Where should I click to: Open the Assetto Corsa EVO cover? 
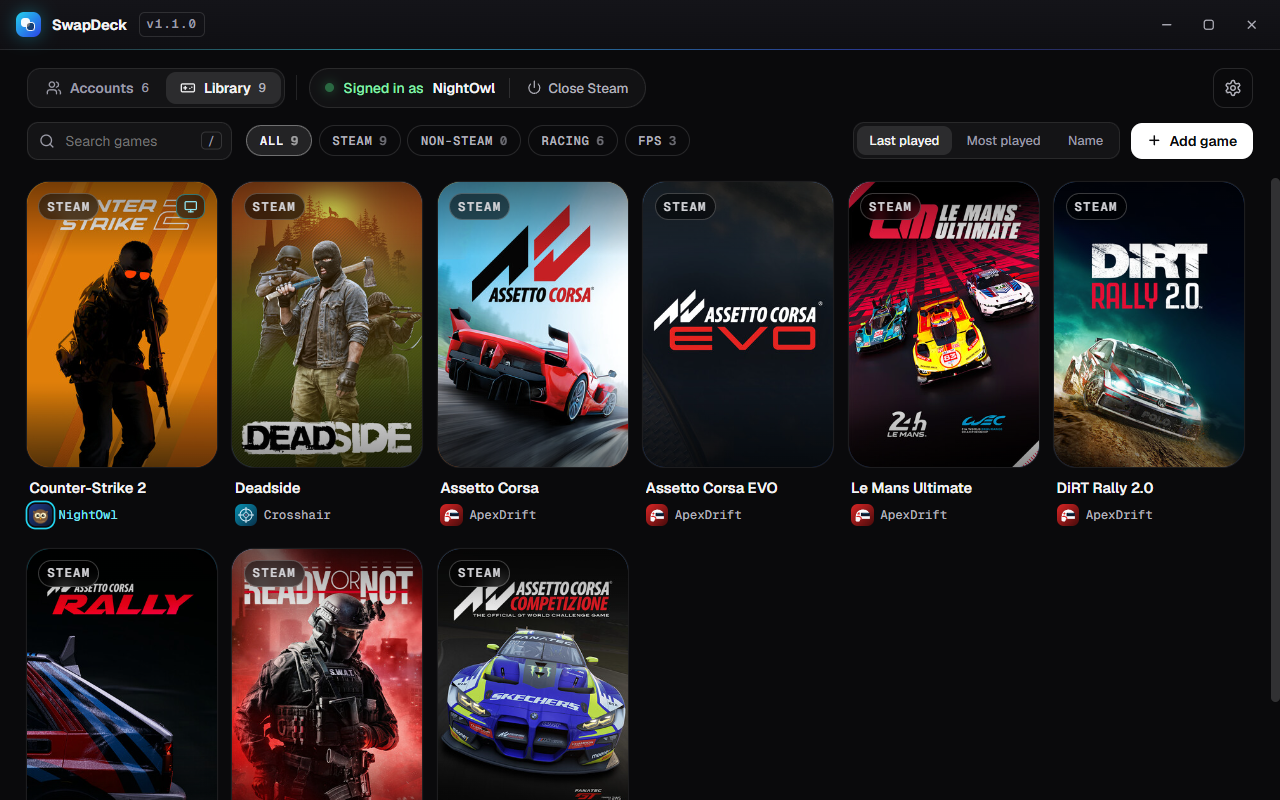point(738,324)
